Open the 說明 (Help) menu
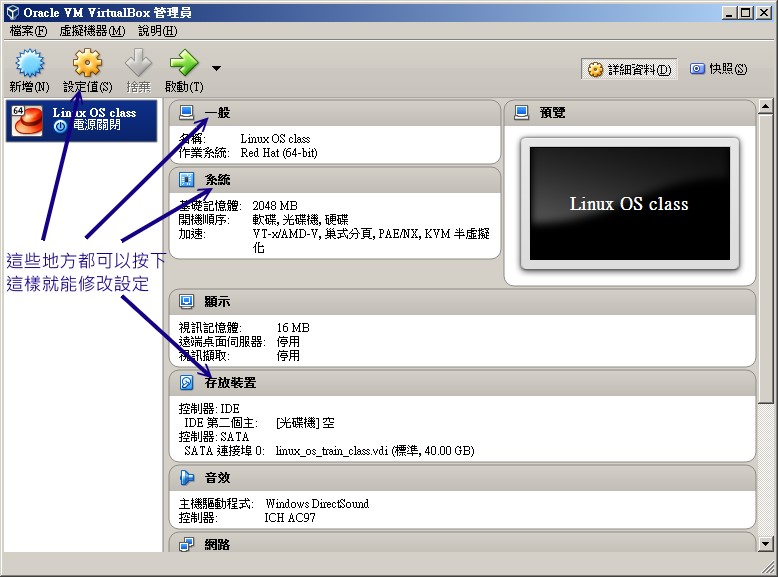 (157, 31)
